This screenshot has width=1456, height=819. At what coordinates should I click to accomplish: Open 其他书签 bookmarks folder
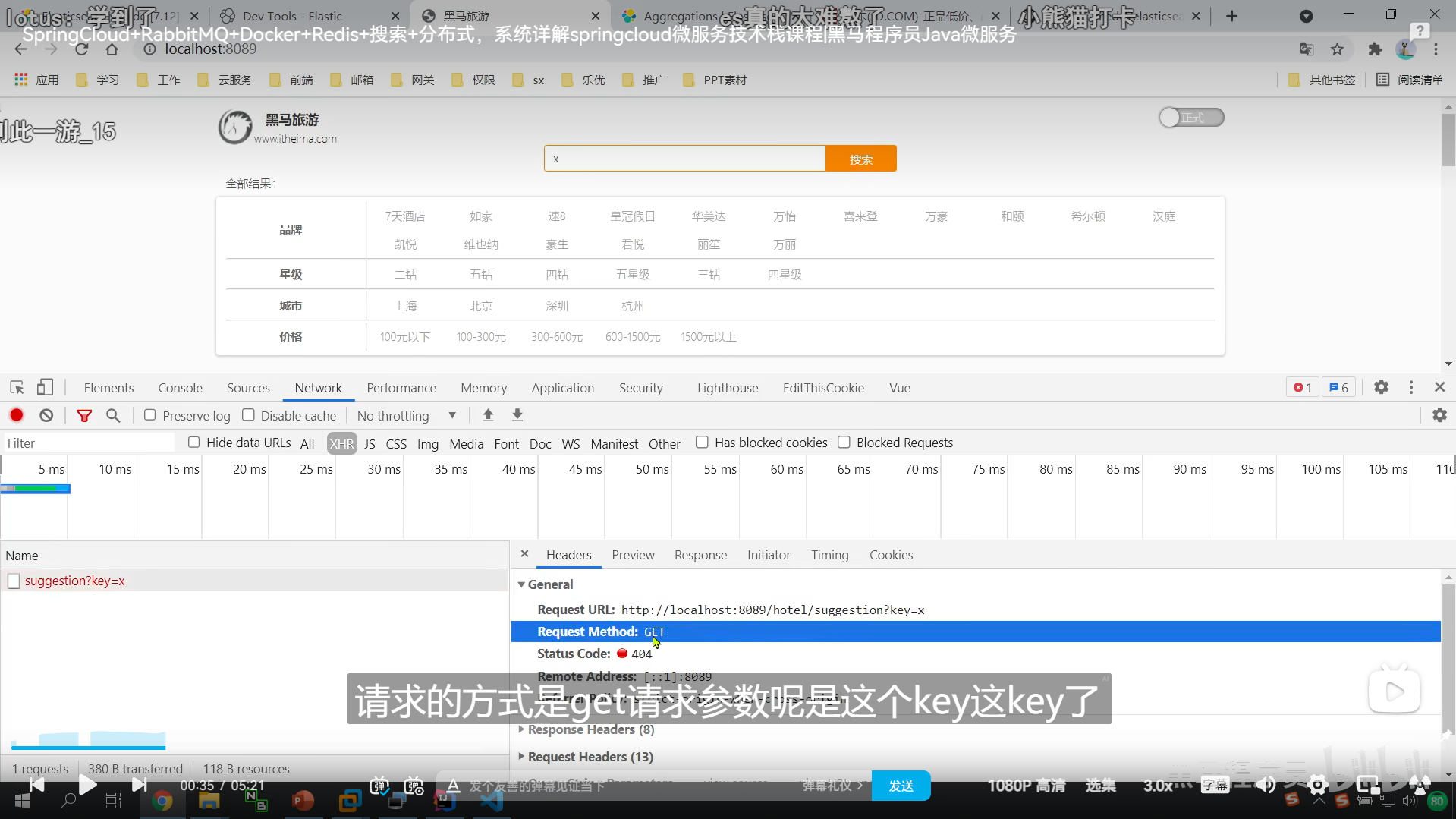click(x=1322, y=80)
